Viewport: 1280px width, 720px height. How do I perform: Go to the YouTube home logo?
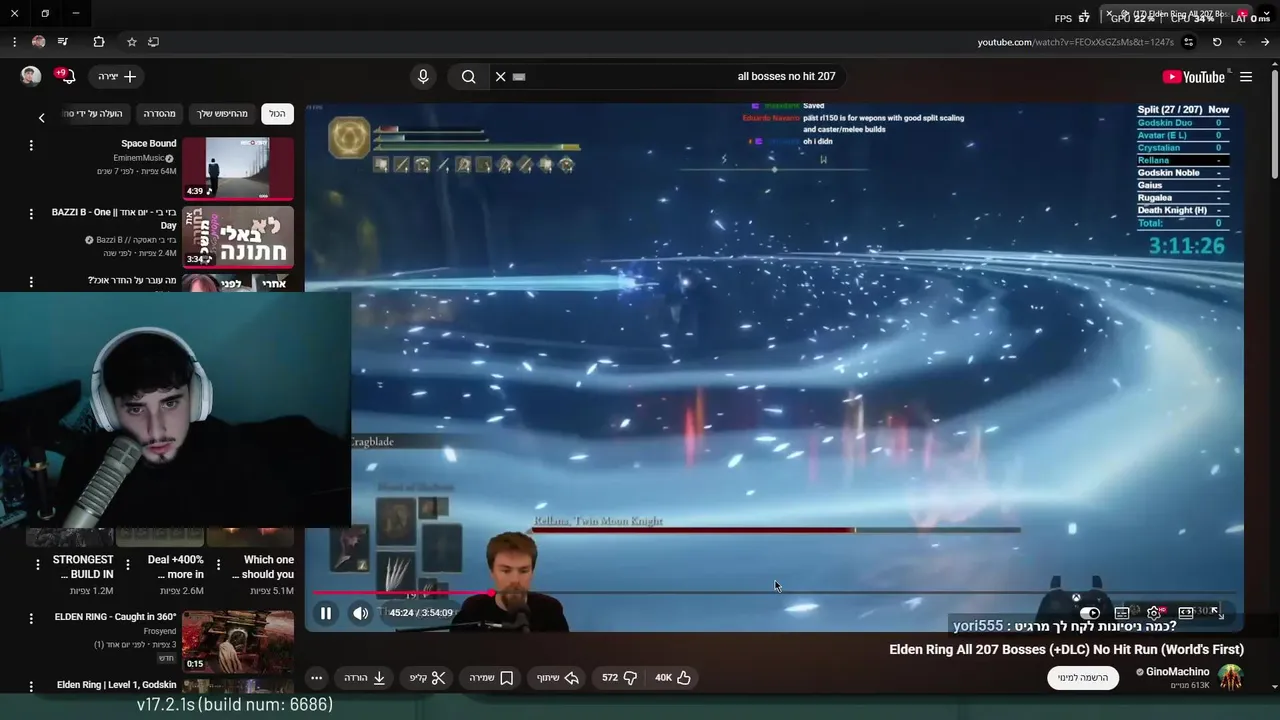(x=1193, y=77)
